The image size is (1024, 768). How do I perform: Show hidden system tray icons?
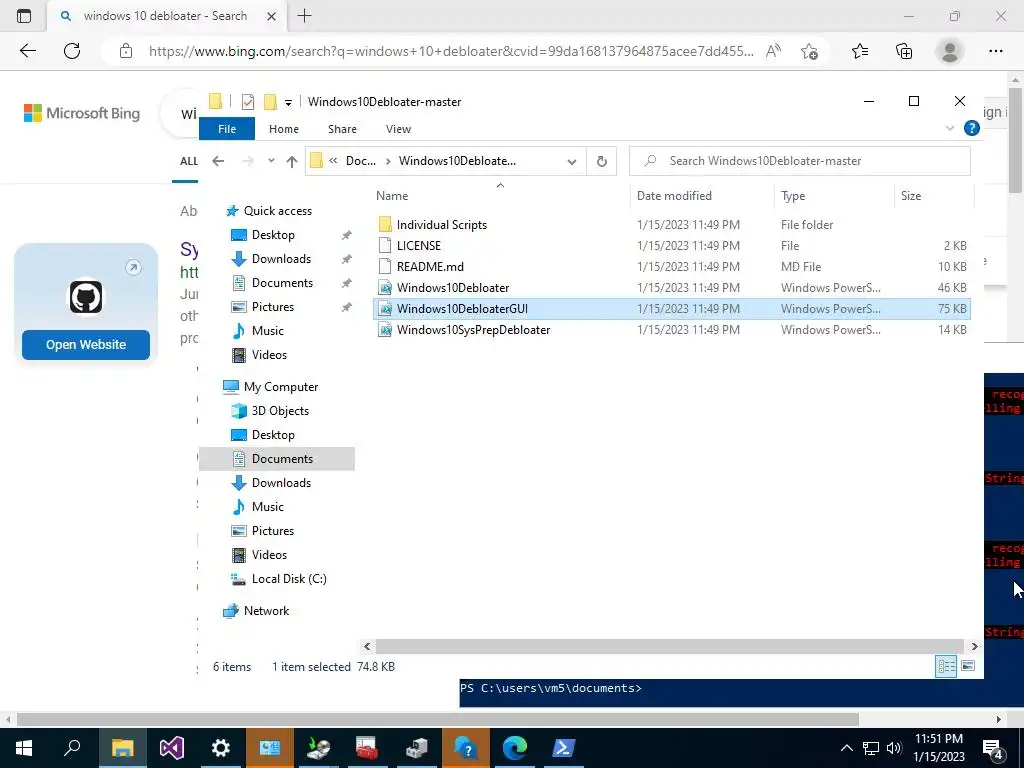pyautogui.click(x=846, y=748)
